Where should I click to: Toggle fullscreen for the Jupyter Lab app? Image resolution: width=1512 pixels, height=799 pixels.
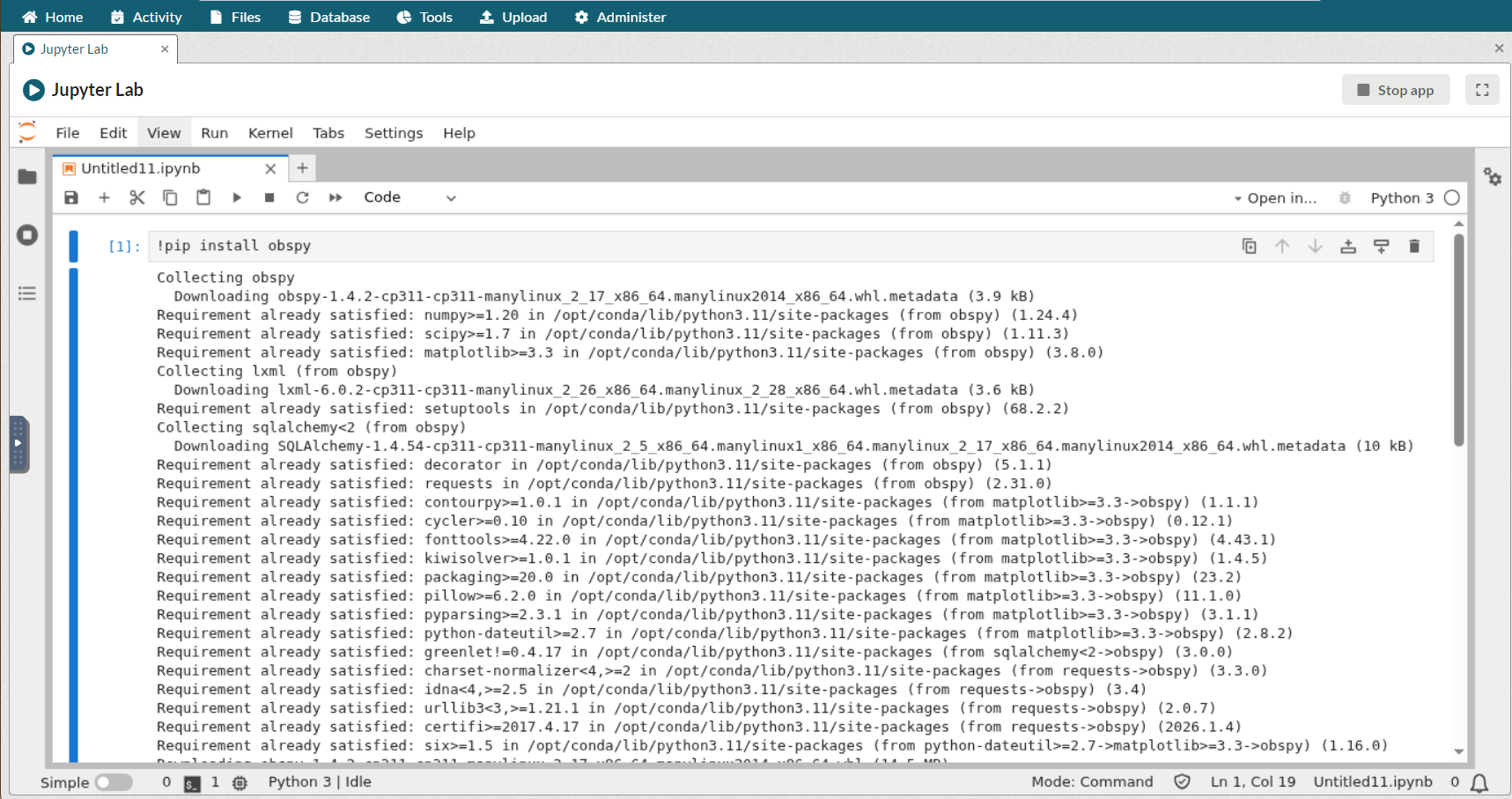[x=1482, y=90]
